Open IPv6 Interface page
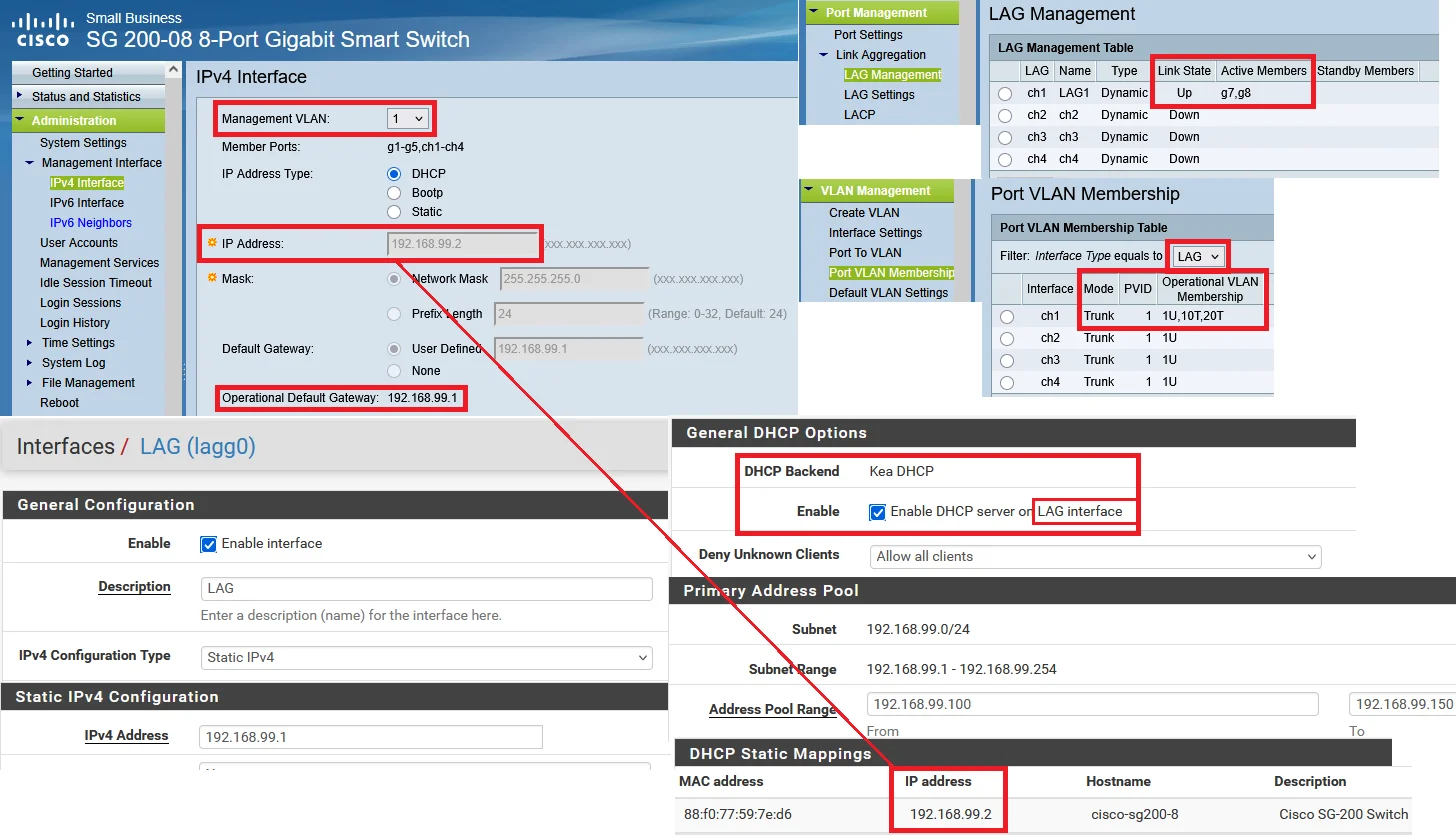 click(x=87, y=203)
